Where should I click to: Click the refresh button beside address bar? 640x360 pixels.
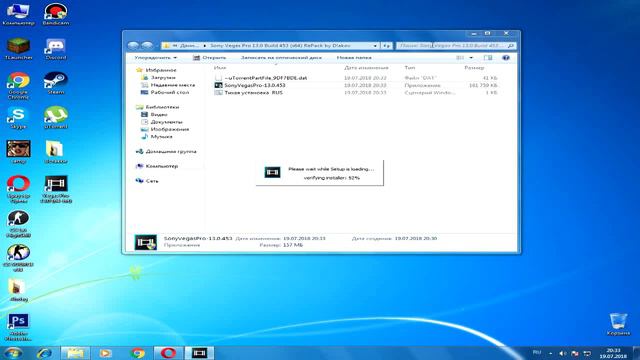tap(386, 46)
